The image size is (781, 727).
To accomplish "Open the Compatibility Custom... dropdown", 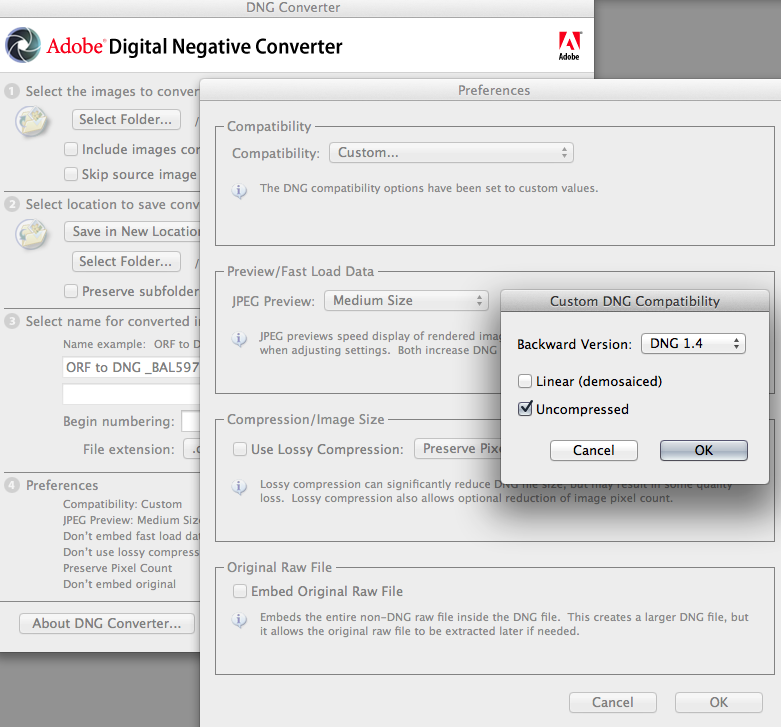I will click(451, 152).
